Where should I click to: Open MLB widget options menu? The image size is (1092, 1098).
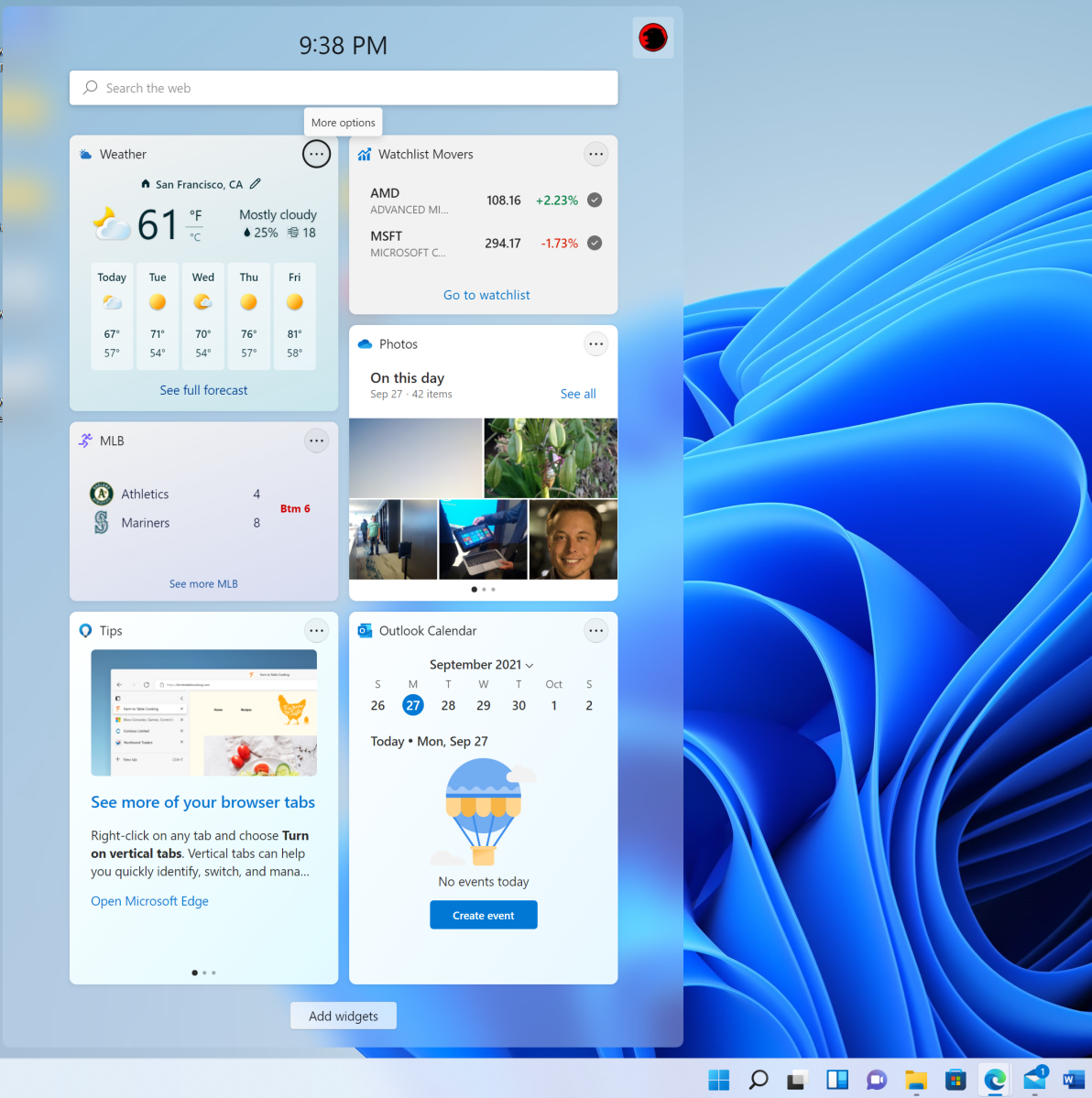coord(316,440)
